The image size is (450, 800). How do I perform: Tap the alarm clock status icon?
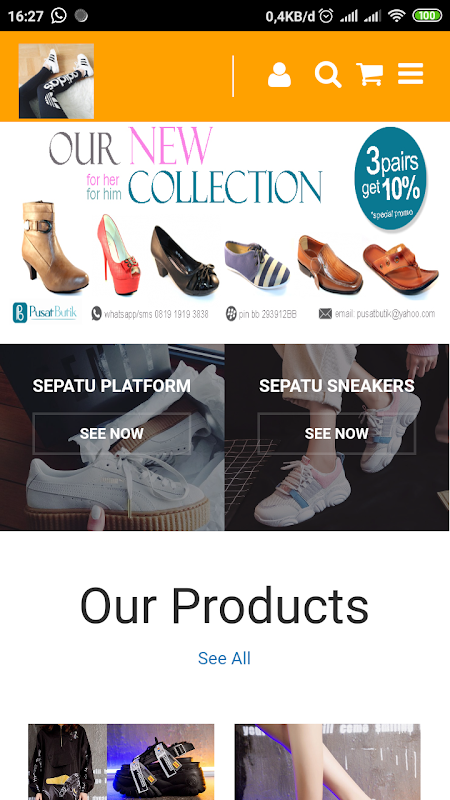pyautogui.click(x=326, y=16)
